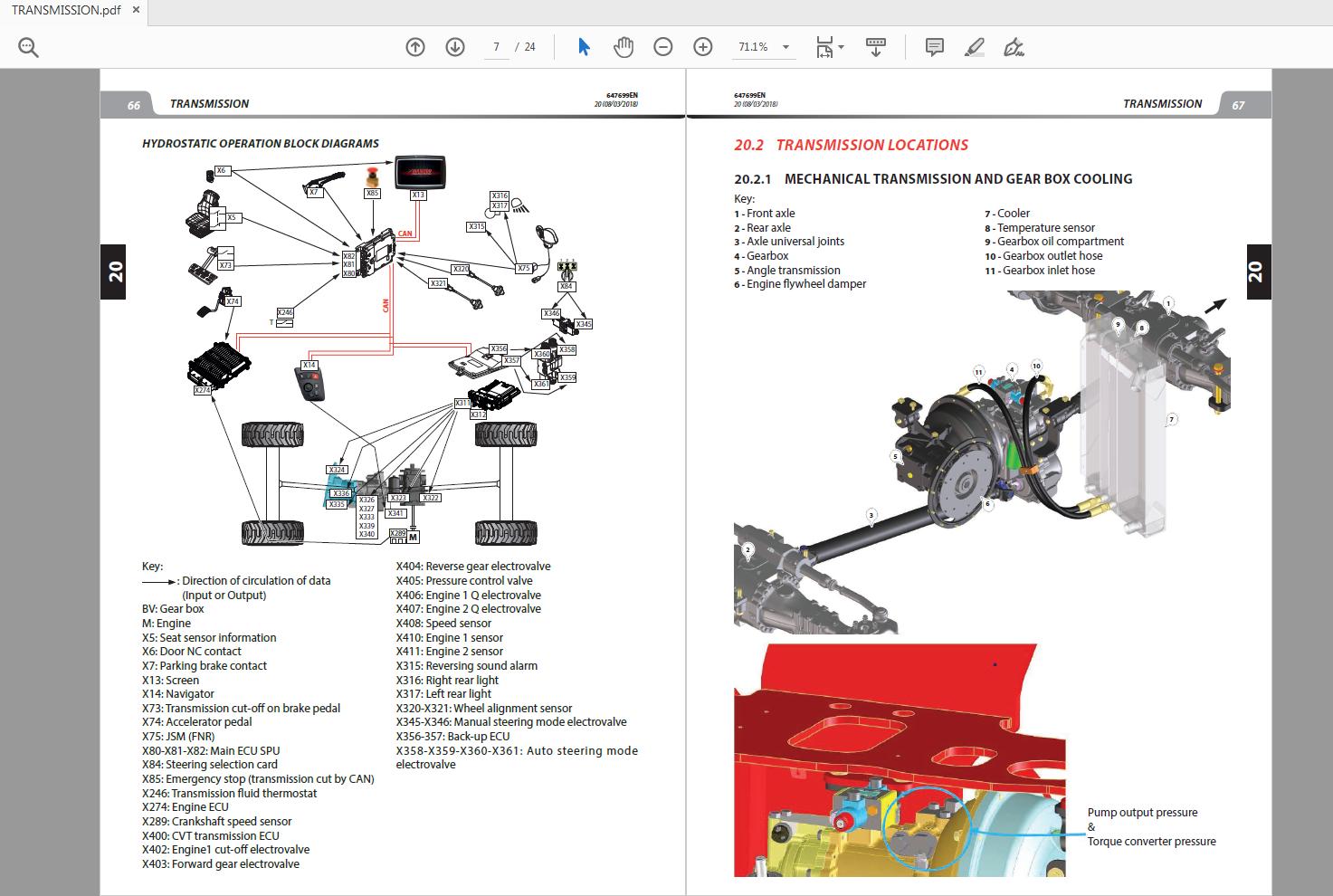
Task: Click 'Pump output pressure' annotation label
Action: point(1142,813)
